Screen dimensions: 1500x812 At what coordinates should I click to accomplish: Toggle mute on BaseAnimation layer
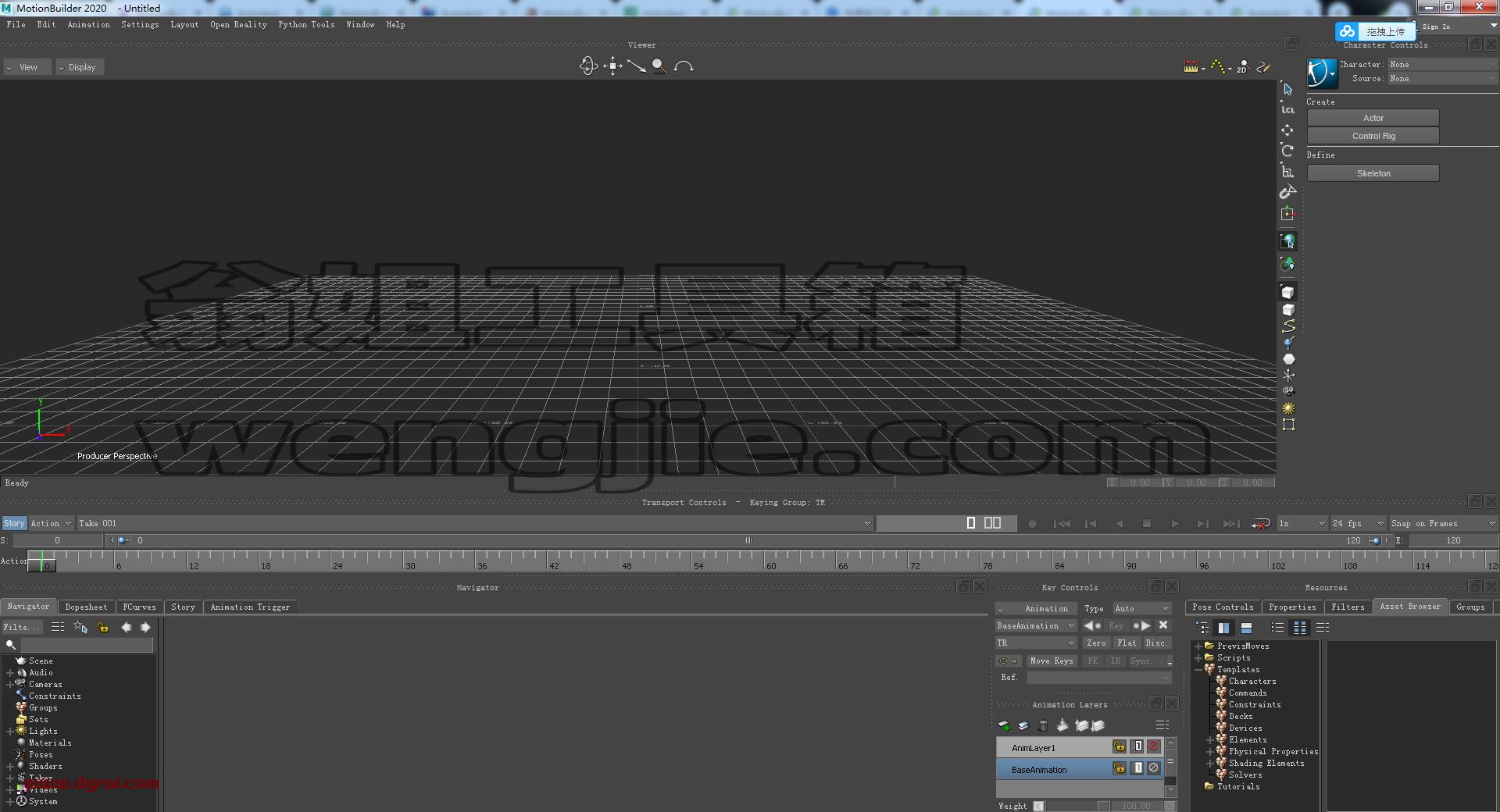(x=1154, y=768)
